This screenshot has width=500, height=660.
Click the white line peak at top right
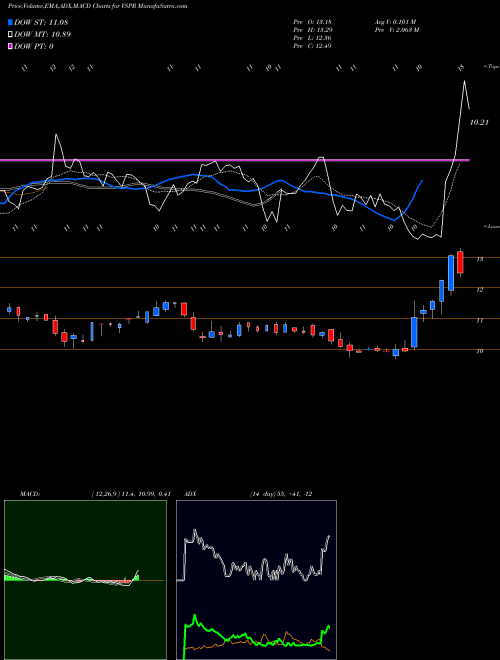465,81
